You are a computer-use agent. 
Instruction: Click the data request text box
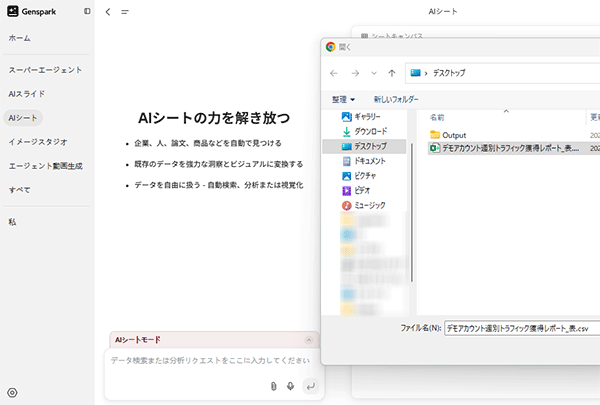(x=210, y=361)
